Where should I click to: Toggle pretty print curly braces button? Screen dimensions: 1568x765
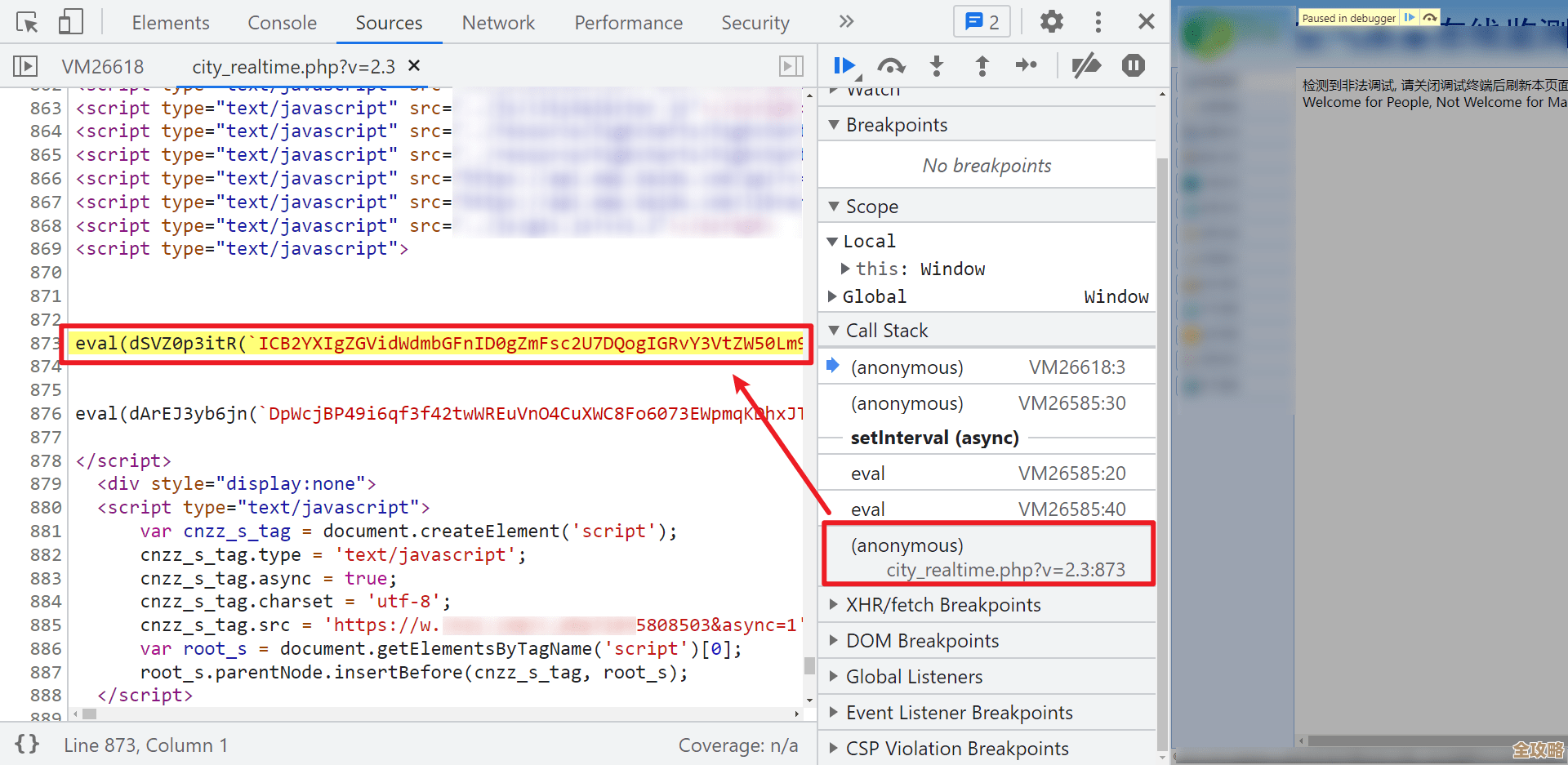pyautogui.click(x=27, y=745)
